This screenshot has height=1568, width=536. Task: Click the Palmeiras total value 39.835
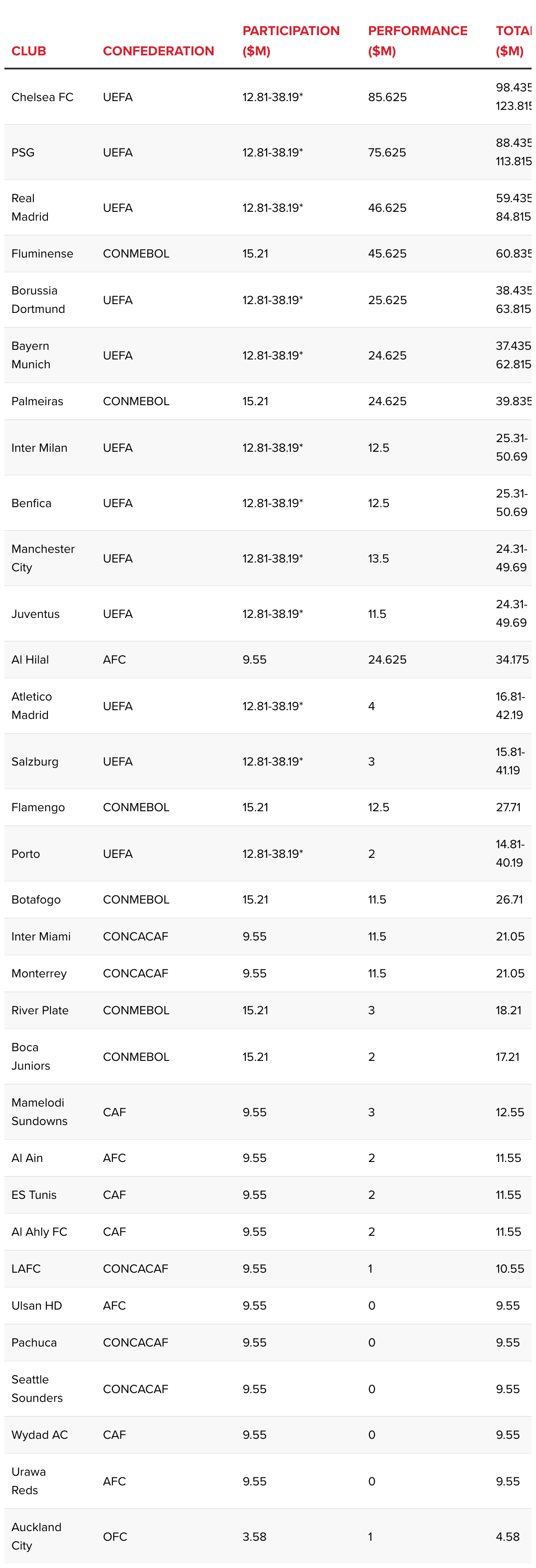(x=514, y=402)
